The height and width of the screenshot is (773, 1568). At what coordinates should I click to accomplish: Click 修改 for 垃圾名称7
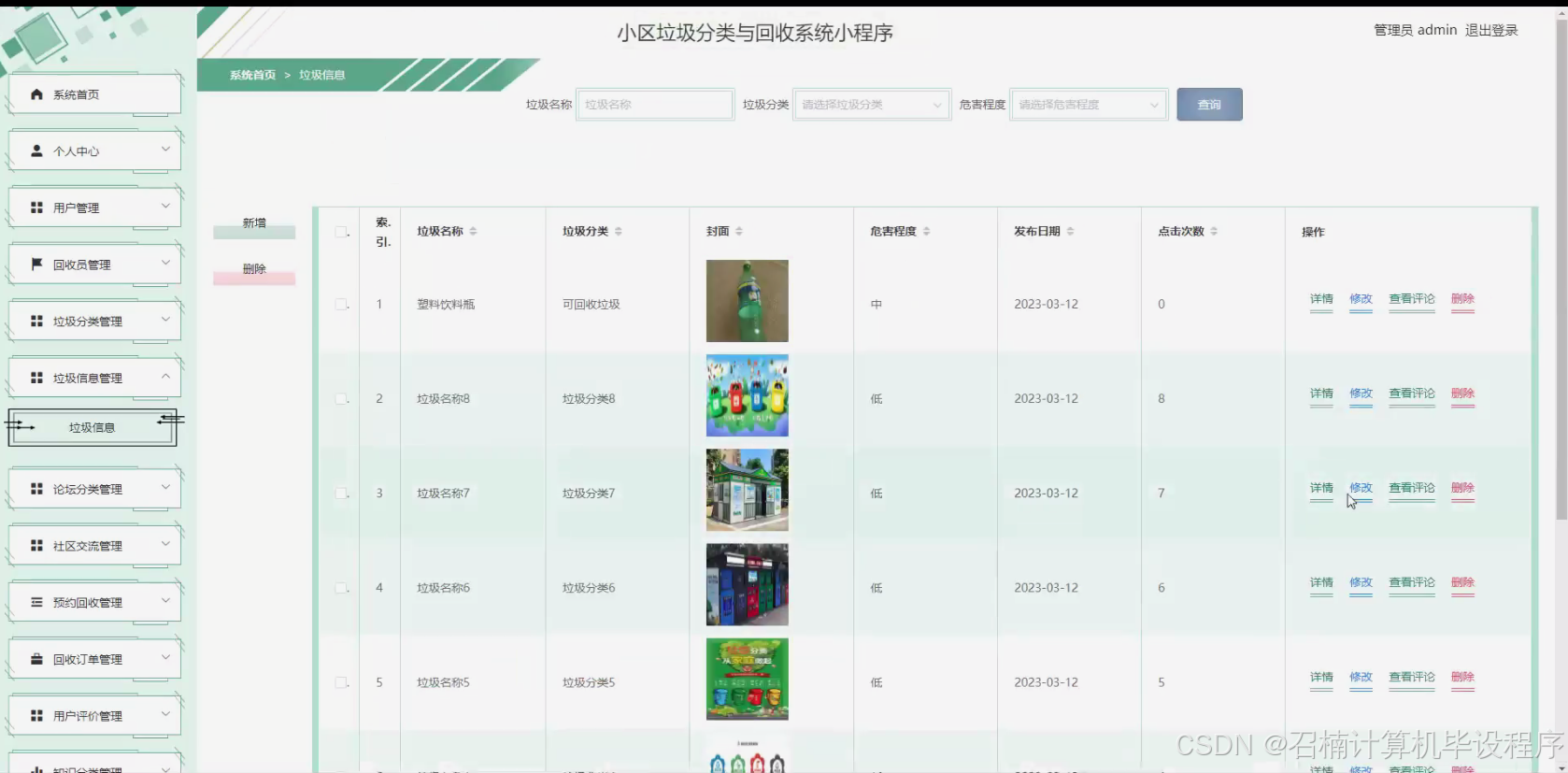click(x=1361, y=489)
